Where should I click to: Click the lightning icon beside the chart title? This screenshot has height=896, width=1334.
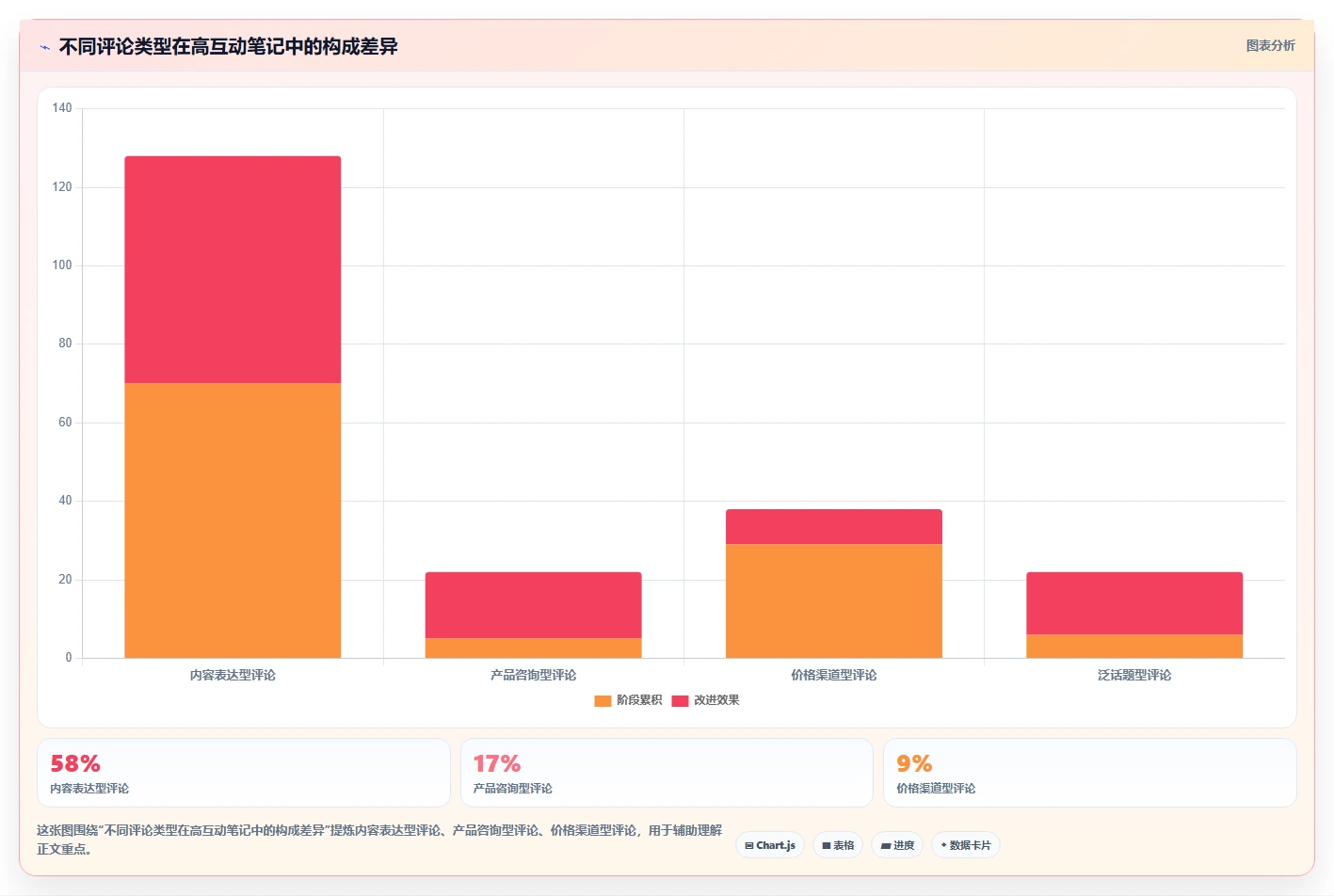pos(44,47)
